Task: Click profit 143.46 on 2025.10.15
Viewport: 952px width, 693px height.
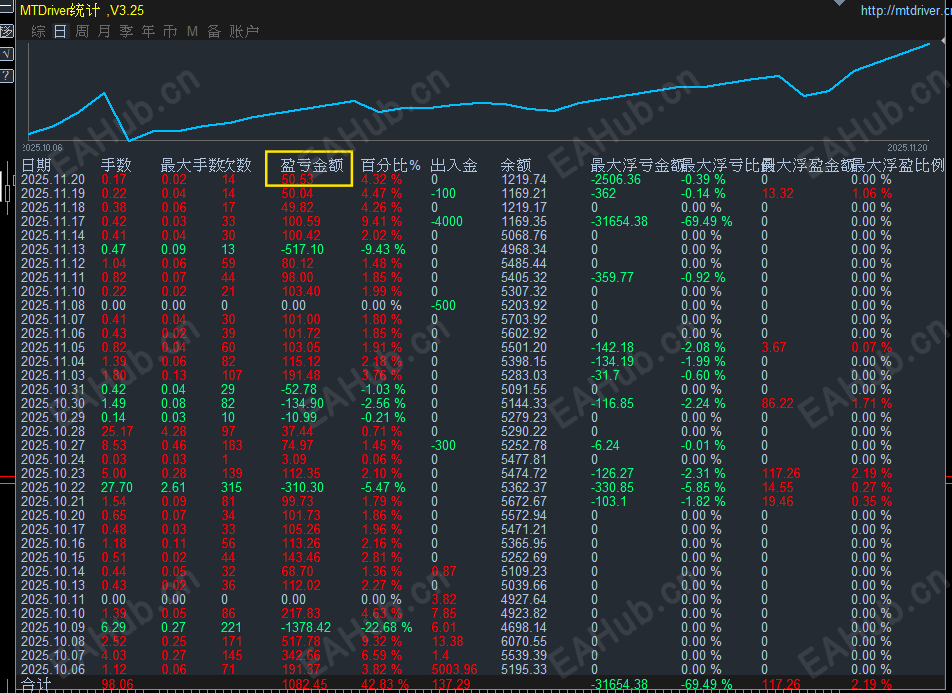Action: point(301,557)
